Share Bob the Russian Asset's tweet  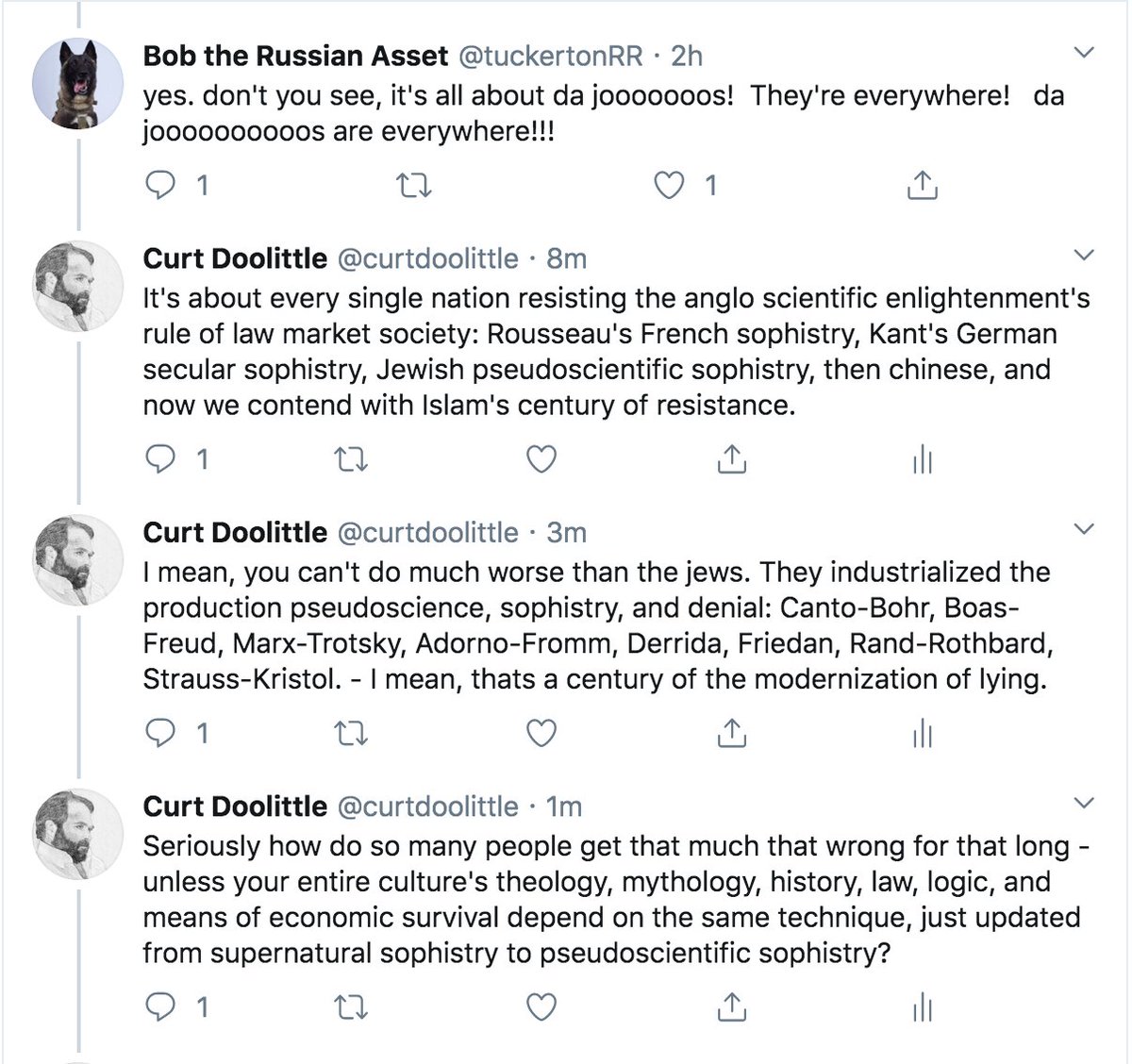922,185
